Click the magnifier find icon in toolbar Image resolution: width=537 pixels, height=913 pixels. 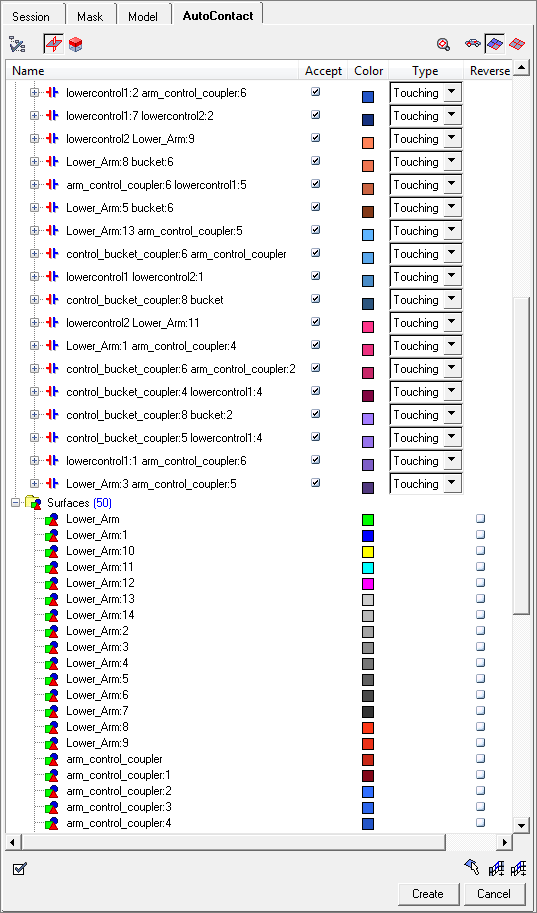point(444,44)
